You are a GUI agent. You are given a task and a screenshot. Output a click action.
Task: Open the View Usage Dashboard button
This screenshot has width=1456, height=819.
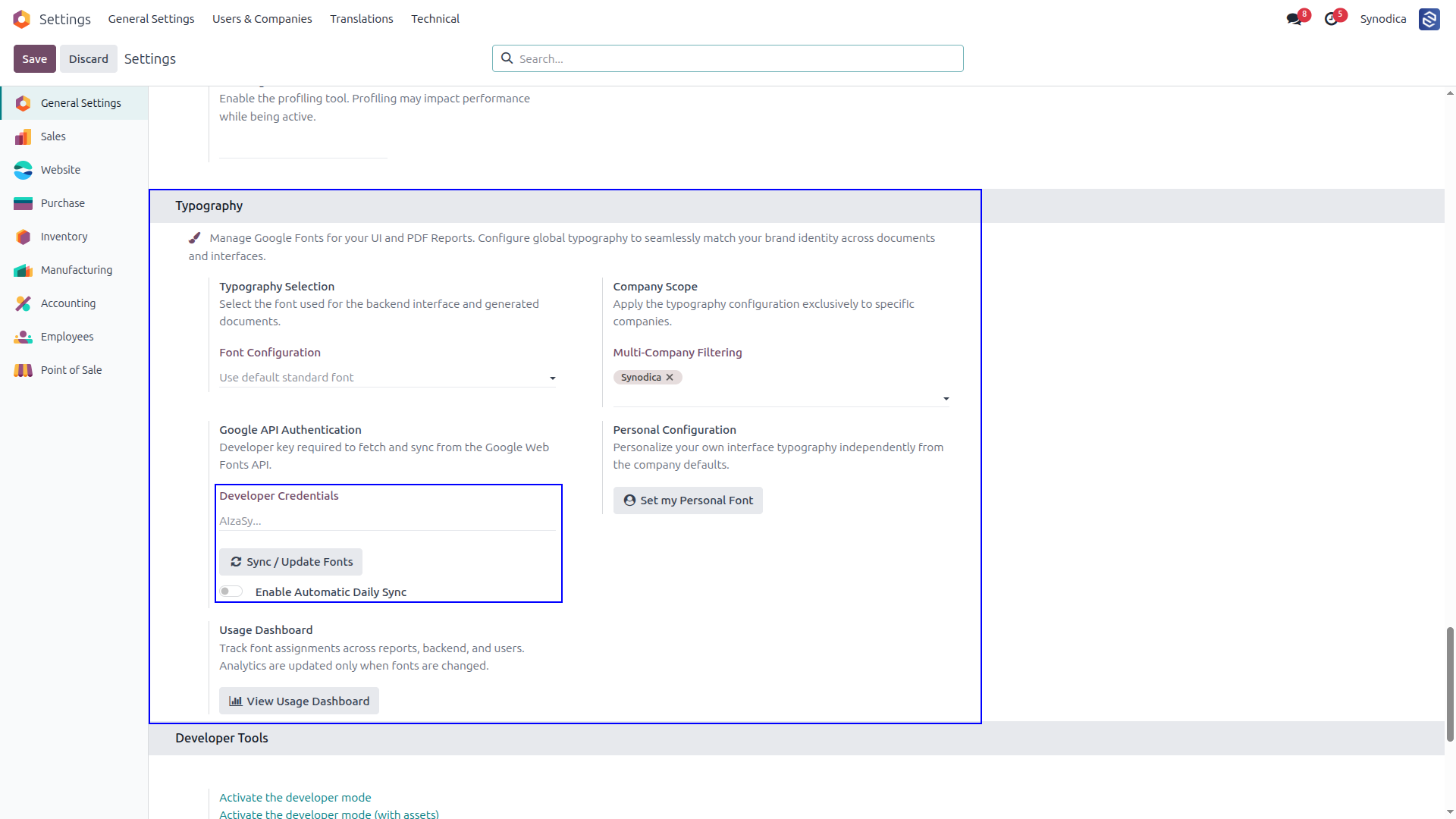pyautogui.click(x=299, y=701)
